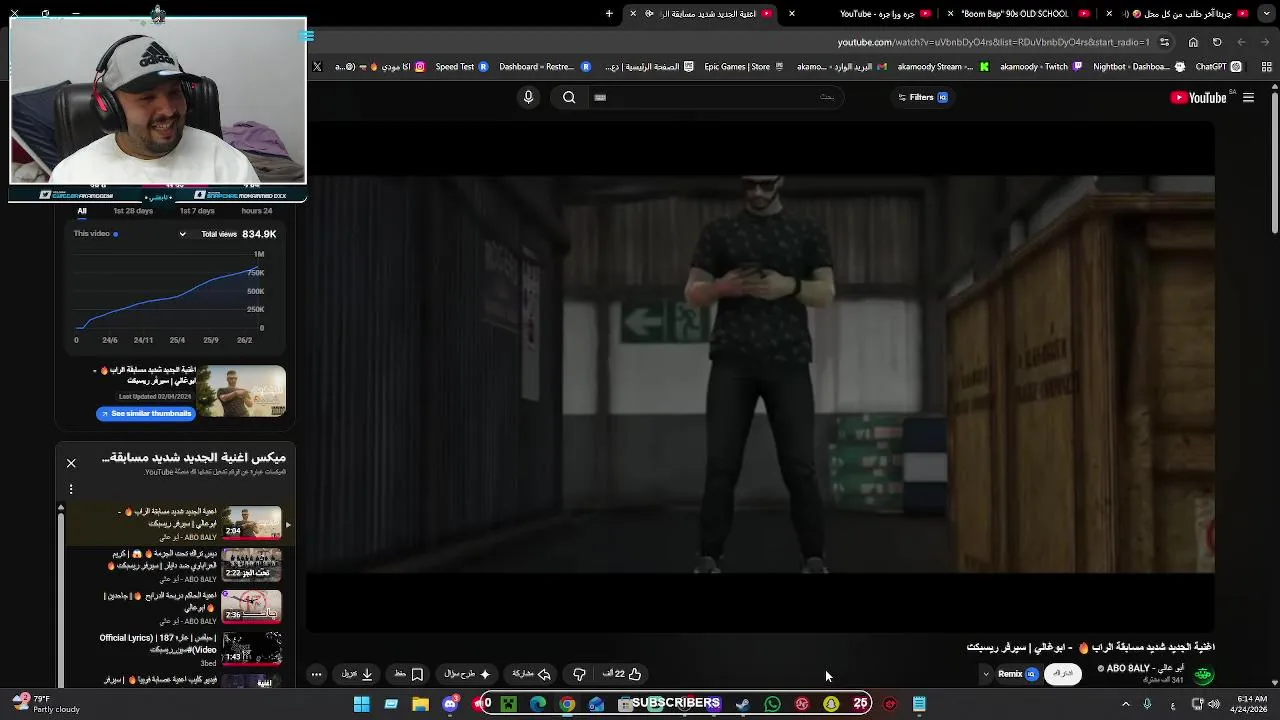Click the save bookmark button

409,674
